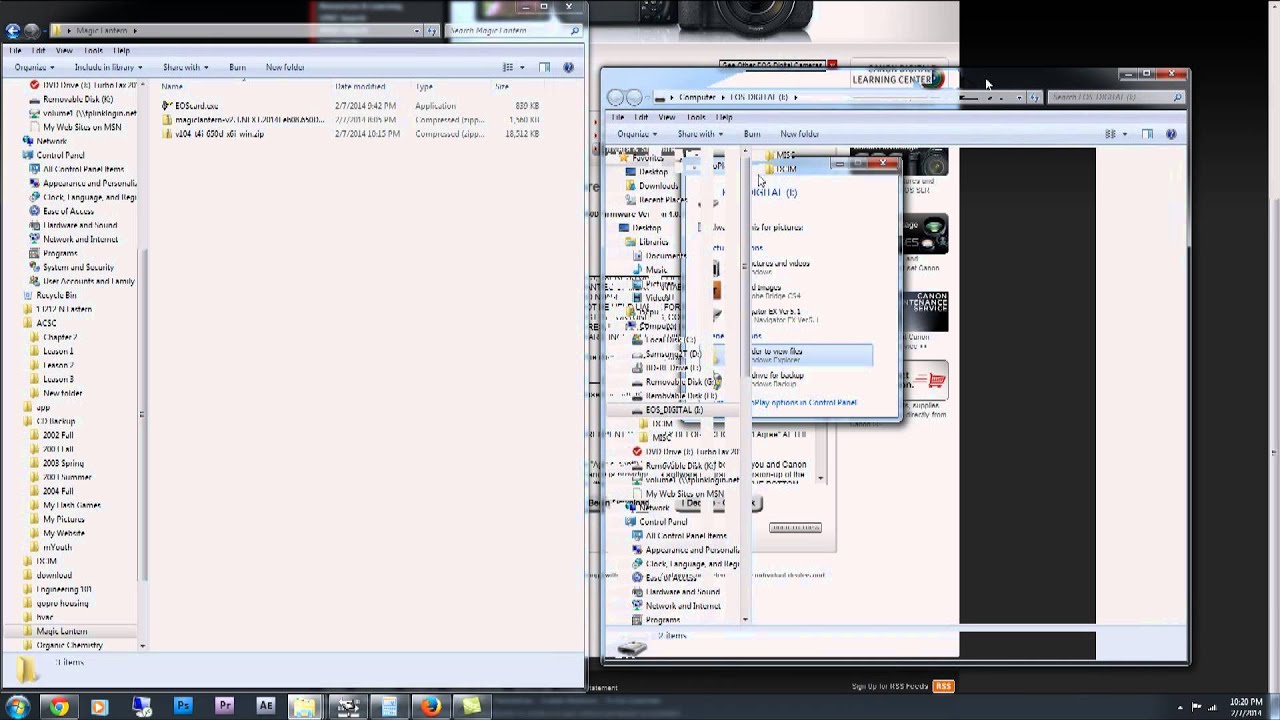Open Premiere Pro from the taskbar

tap(224, 706)
